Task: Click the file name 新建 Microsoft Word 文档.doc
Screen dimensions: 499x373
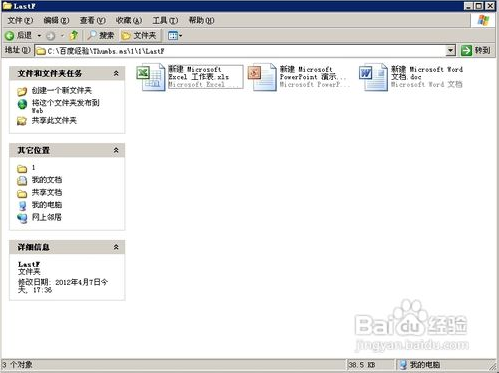Action: coord(427,73)
